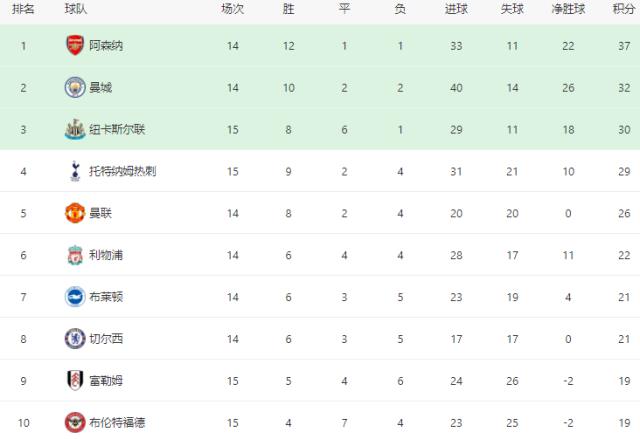Select the 进球 column header

click(x=455, y=9)
